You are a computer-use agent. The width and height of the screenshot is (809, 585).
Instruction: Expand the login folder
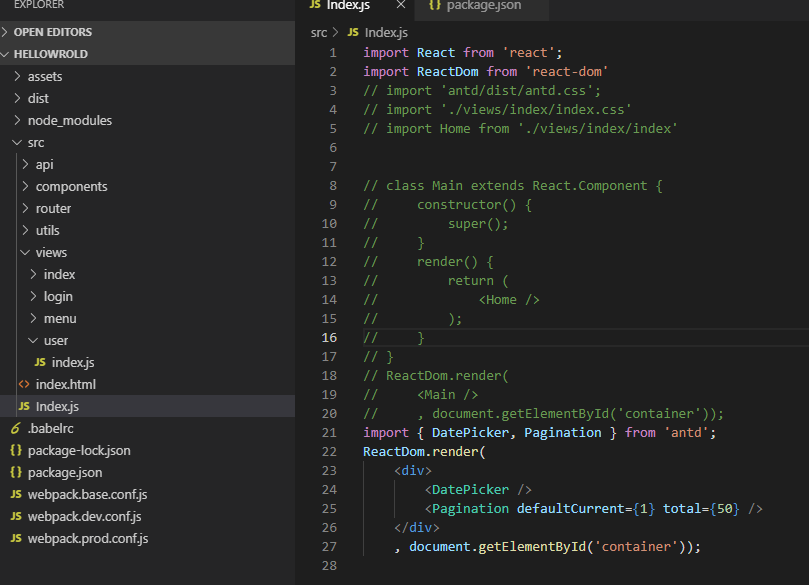(x=34, y=296)
